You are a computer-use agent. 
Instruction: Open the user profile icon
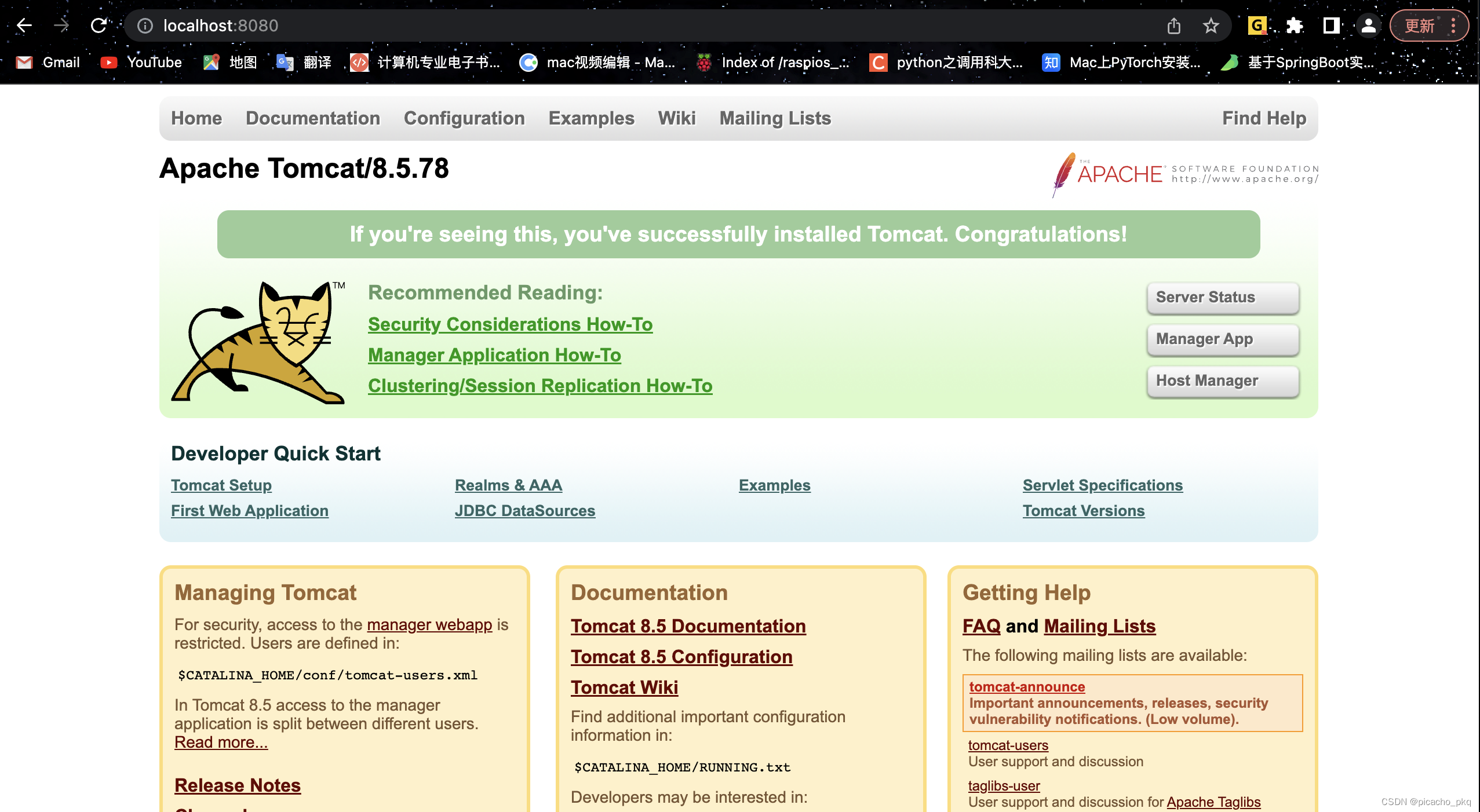coord(1368,25)
